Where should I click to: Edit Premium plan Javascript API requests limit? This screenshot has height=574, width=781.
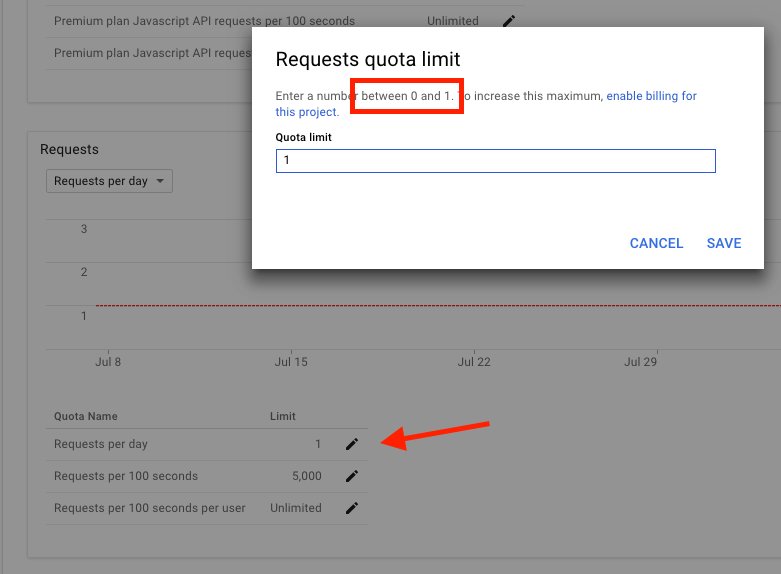coord(509,21)
